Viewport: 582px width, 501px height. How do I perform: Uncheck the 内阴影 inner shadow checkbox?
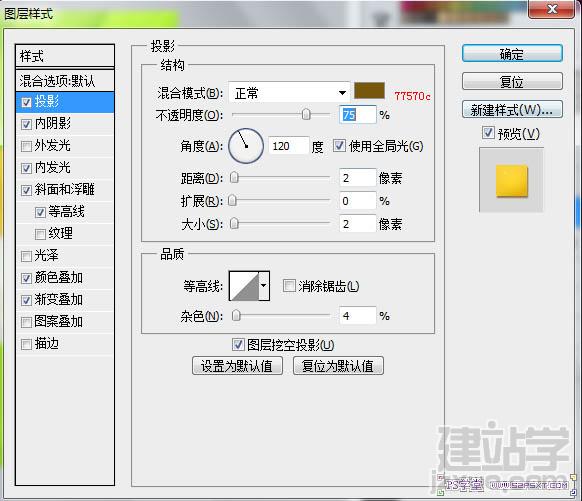[26, 124]
